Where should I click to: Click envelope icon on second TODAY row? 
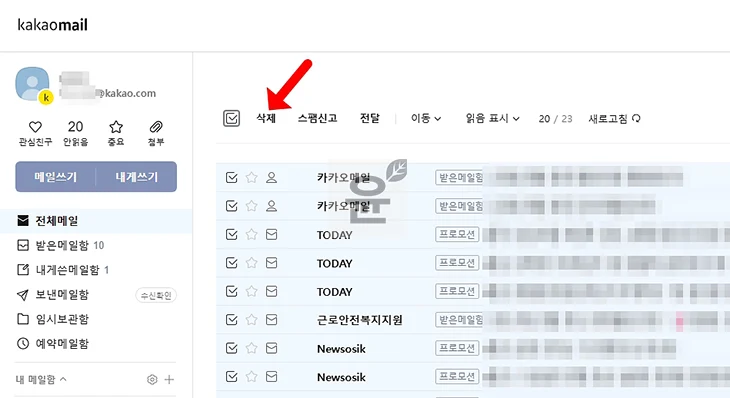click(271, 263)
